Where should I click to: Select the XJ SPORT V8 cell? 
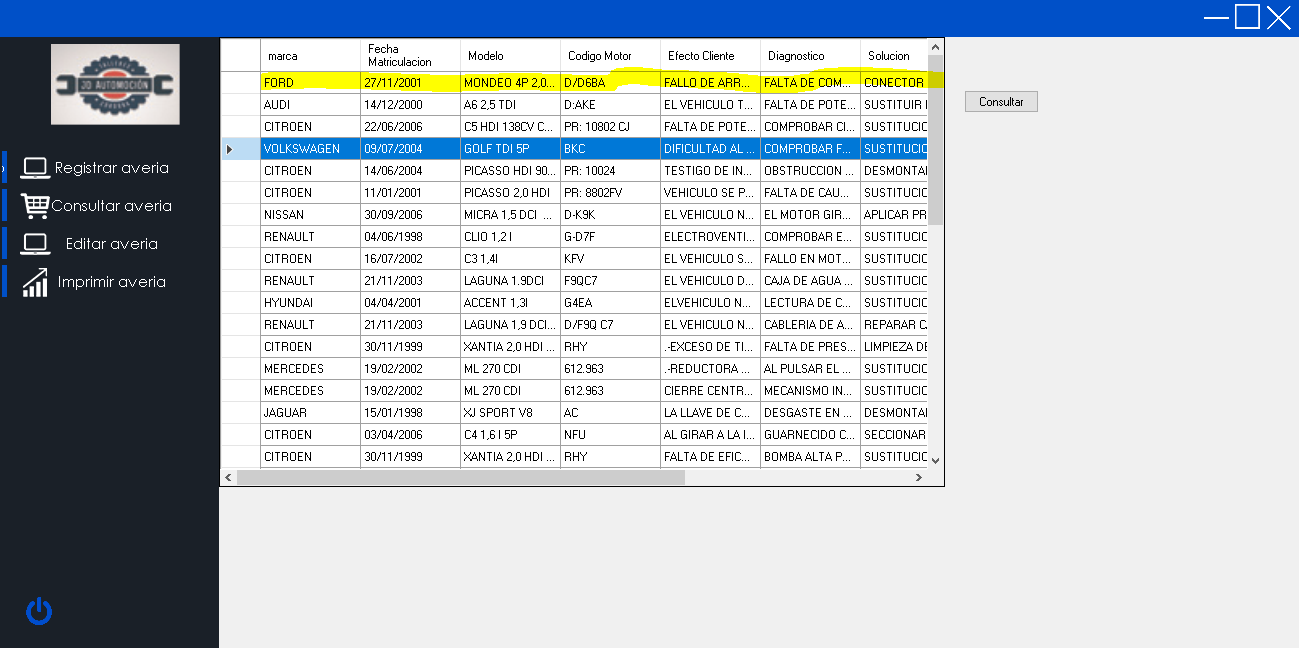pyautogui.click(x=510, y=413)
